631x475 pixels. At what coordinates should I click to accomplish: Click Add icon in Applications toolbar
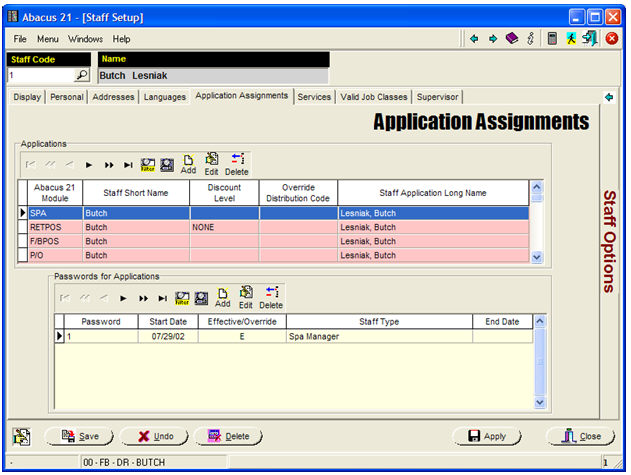(x=187, y=163)
